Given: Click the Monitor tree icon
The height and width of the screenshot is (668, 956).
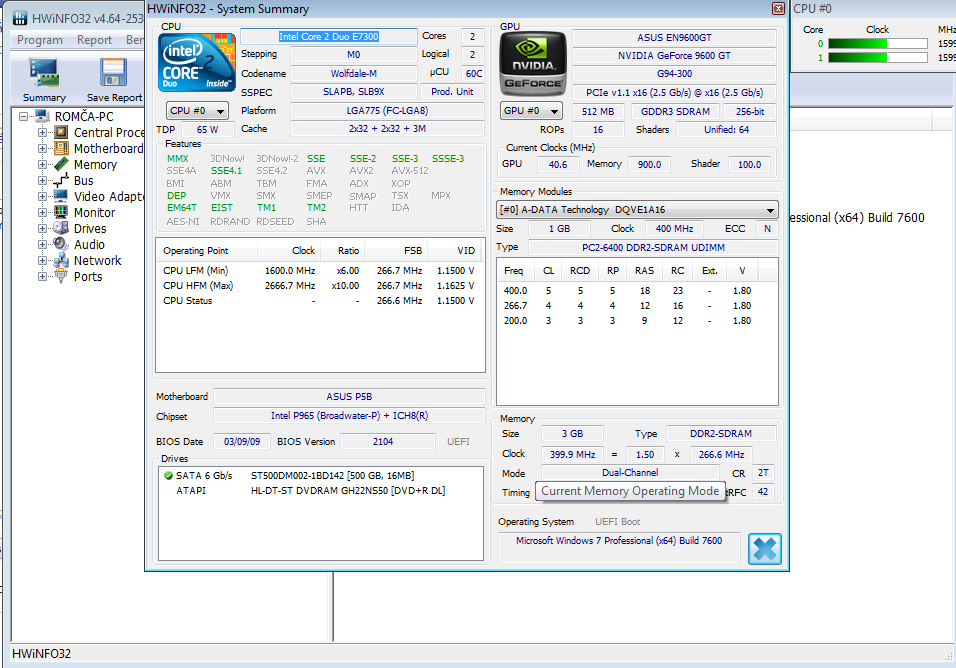Looking at the screenshot, I should (x=61, y=212).
